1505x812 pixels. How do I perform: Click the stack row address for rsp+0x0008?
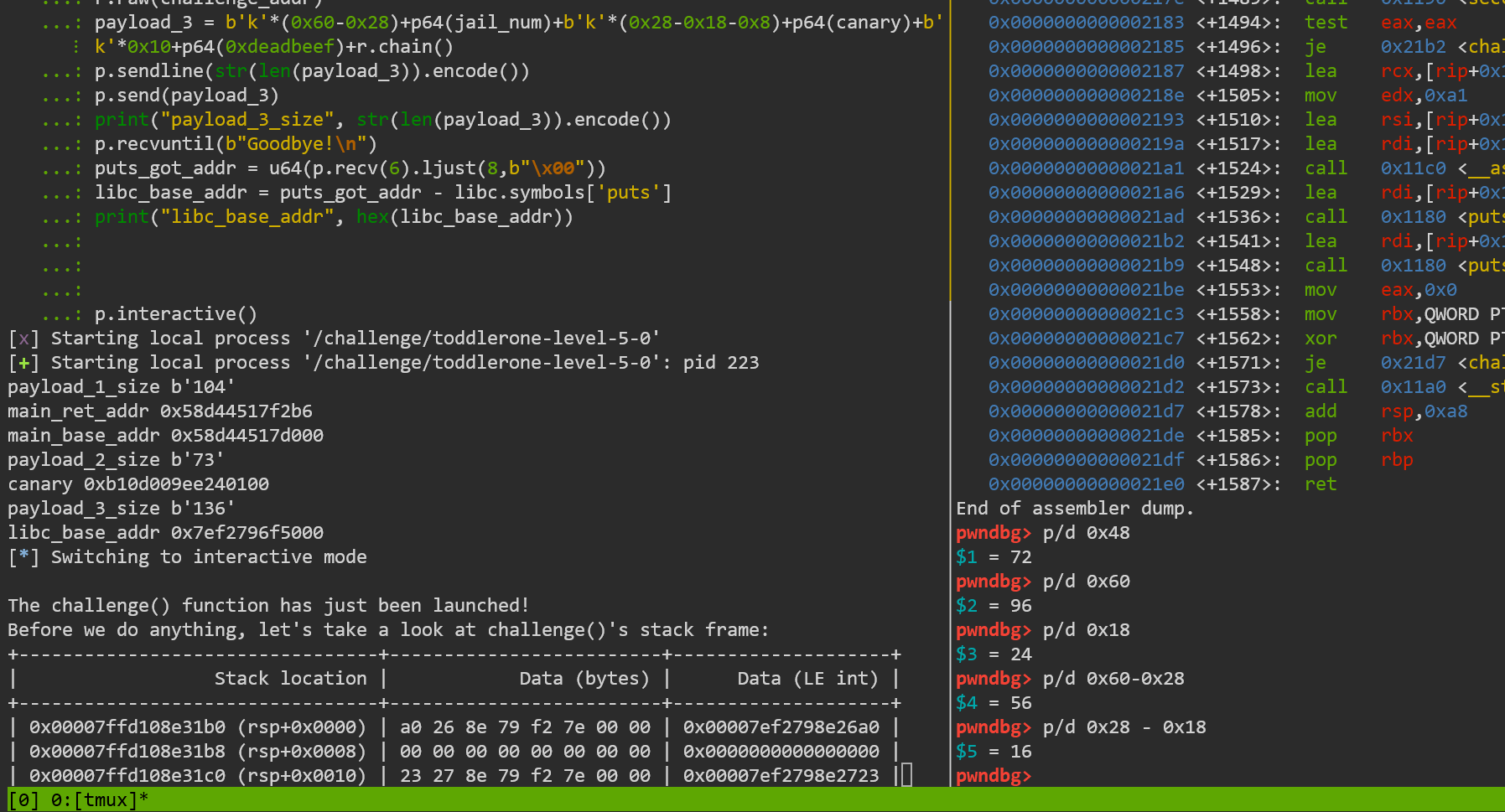pyautogui.click(x=198, y=752)
